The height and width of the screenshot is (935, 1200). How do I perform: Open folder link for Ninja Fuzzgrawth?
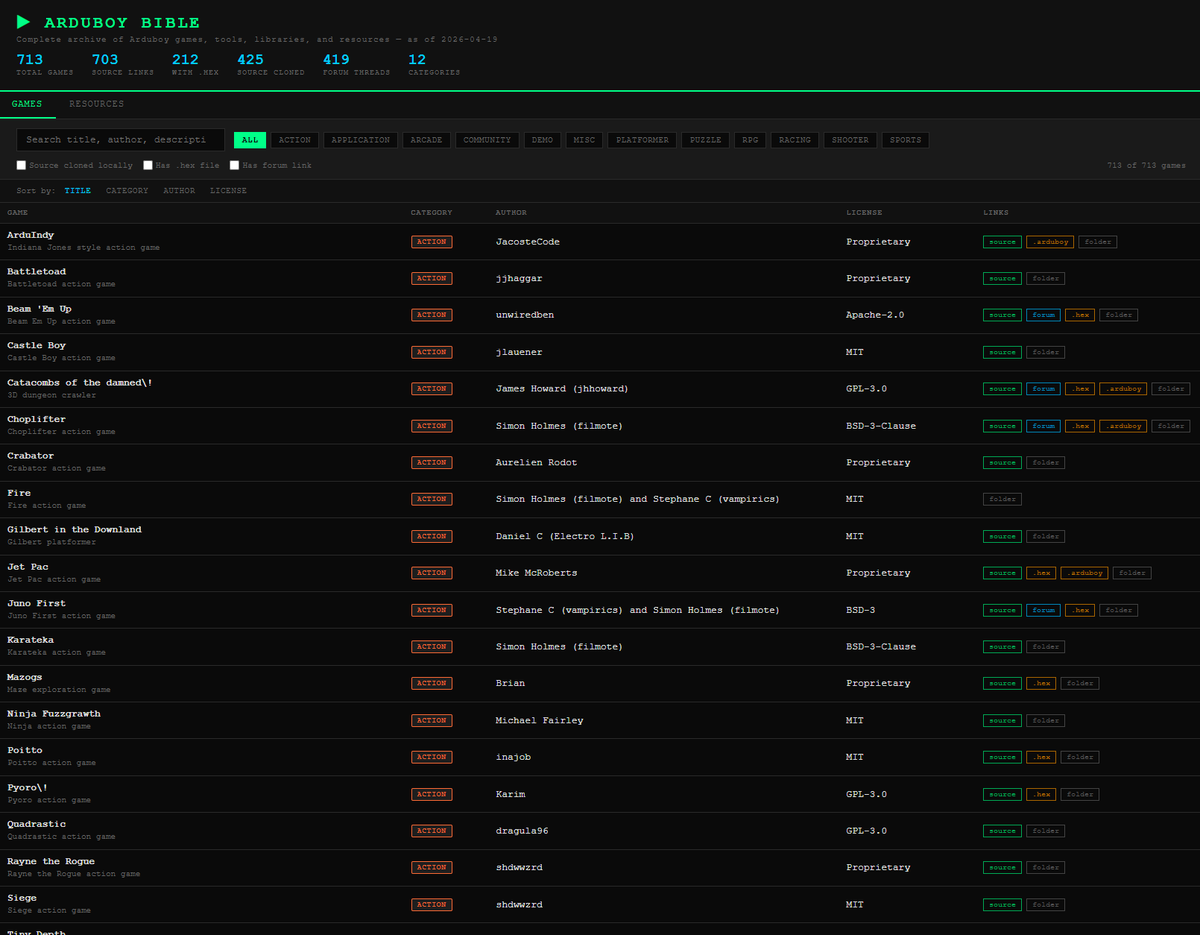click(x=1045, y=720)
